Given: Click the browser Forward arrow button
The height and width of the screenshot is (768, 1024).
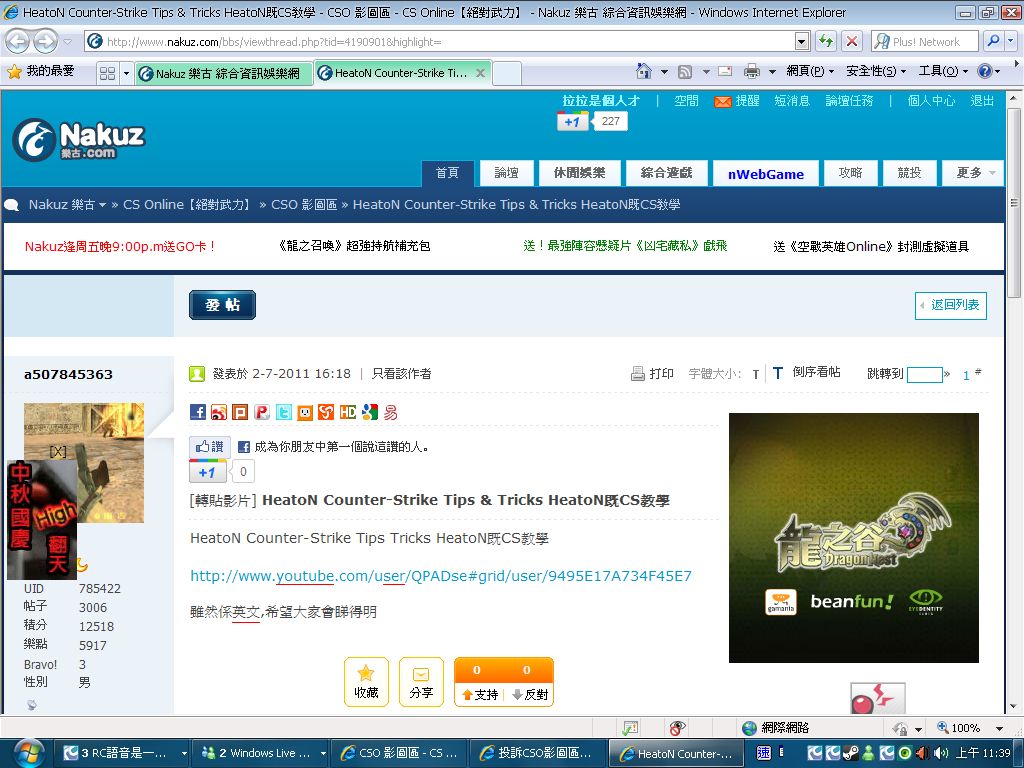Looking at the screenshot, I should (45, 42).
